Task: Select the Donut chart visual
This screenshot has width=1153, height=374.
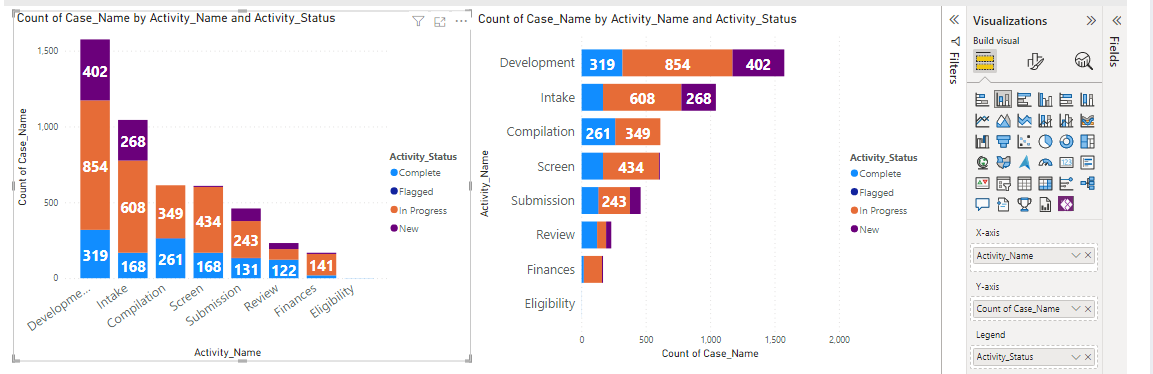Action: 1065,141
